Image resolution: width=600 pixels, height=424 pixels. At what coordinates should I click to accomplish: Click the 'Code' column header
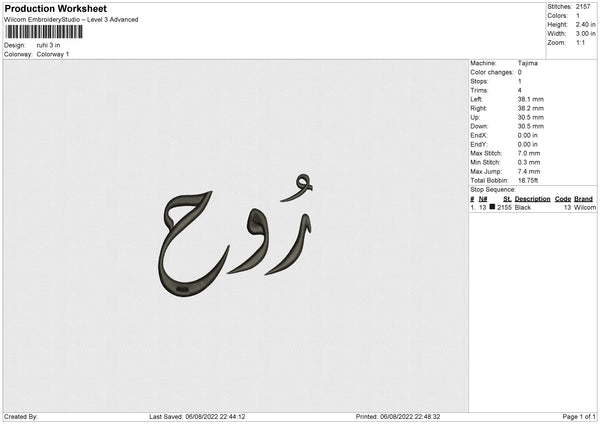click(x=563, y=199)
